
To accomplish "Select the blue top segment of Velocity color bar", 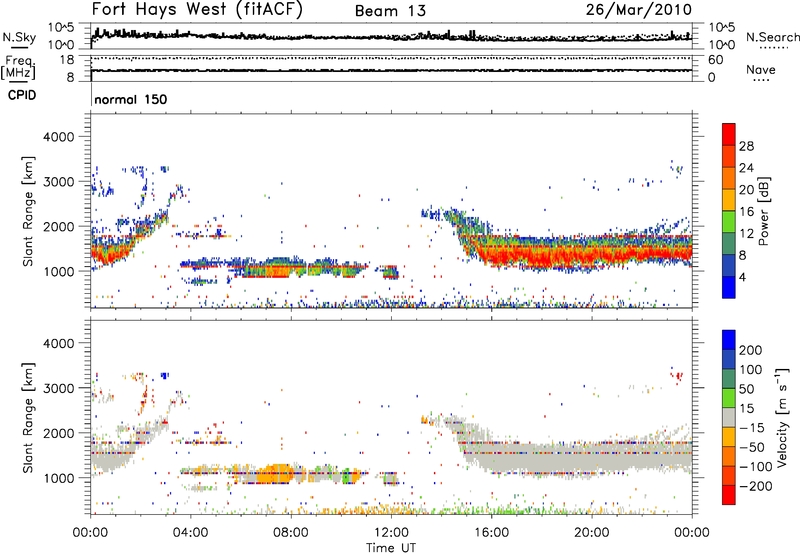I will [729, 340].
